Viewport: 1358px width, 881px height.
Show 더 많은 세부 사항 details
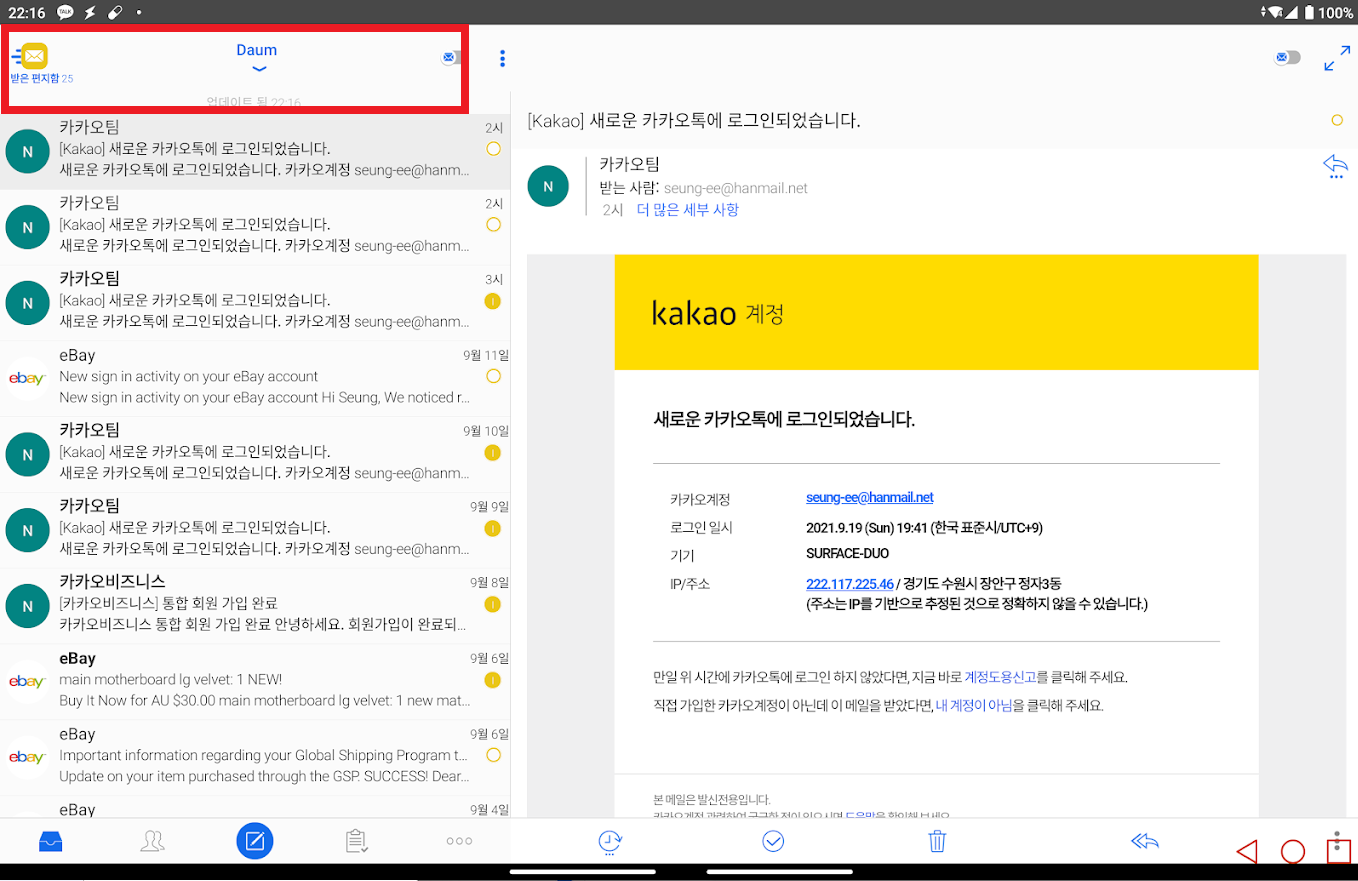point(688,210)
